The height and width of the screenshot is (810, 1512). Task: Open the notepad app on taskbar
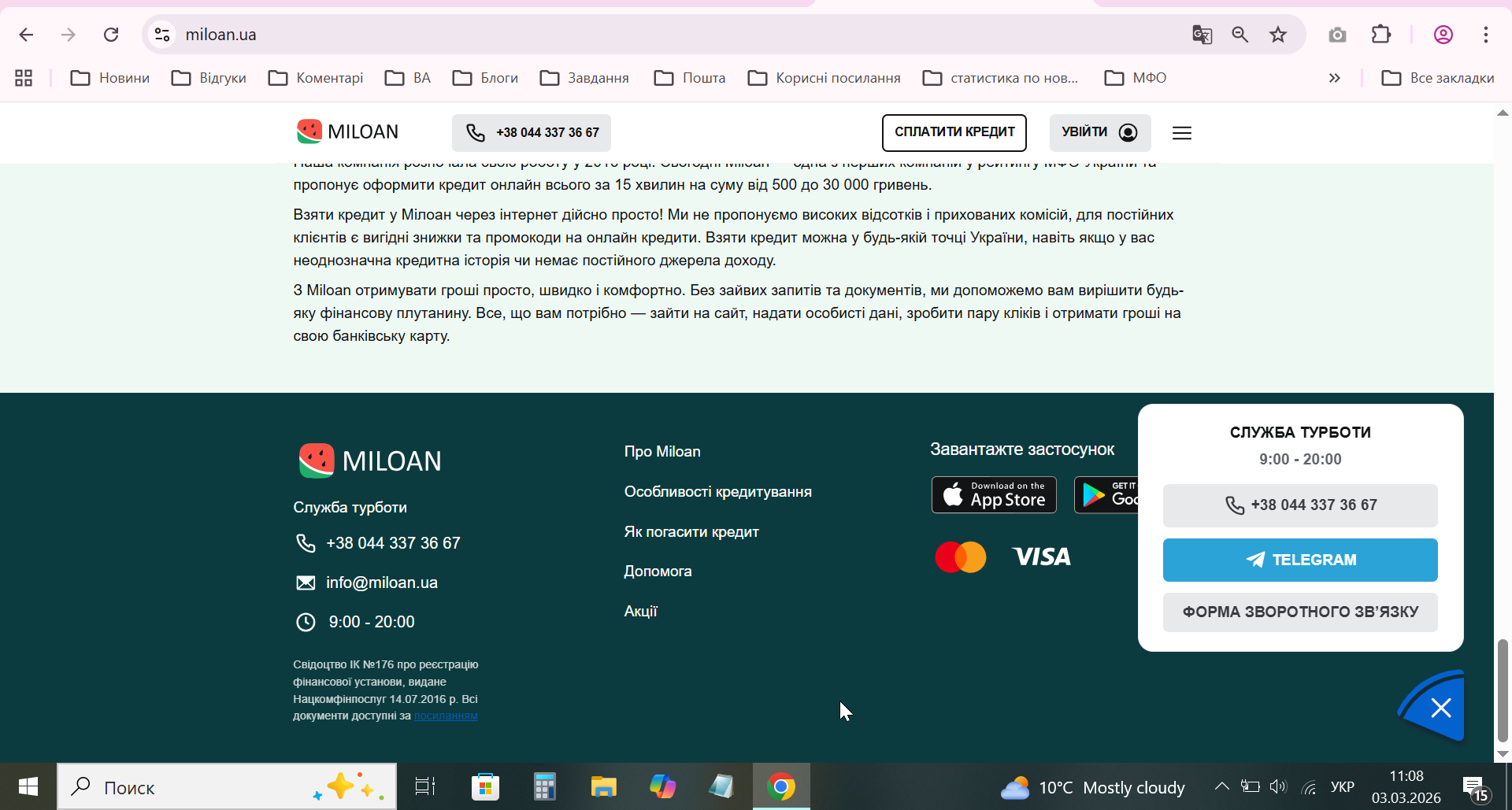tap(721, 786)
